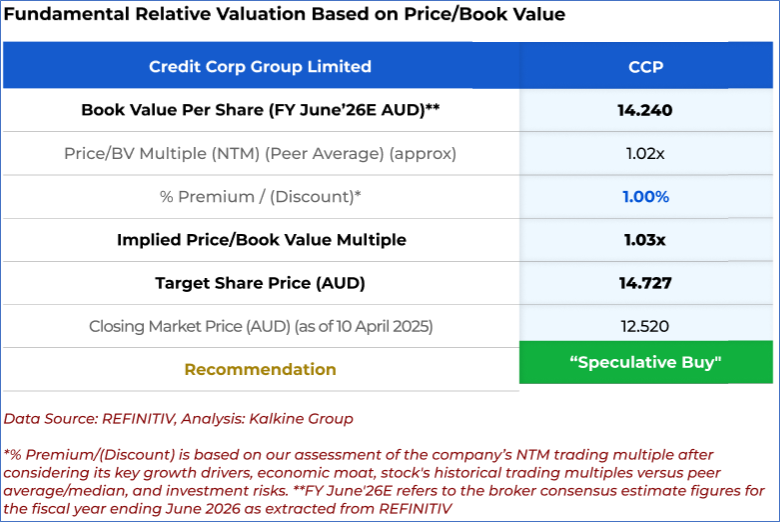Select the "Target Share Price (AUD)" label
This screenshot has width=780, height=522.
pos(260,283)
